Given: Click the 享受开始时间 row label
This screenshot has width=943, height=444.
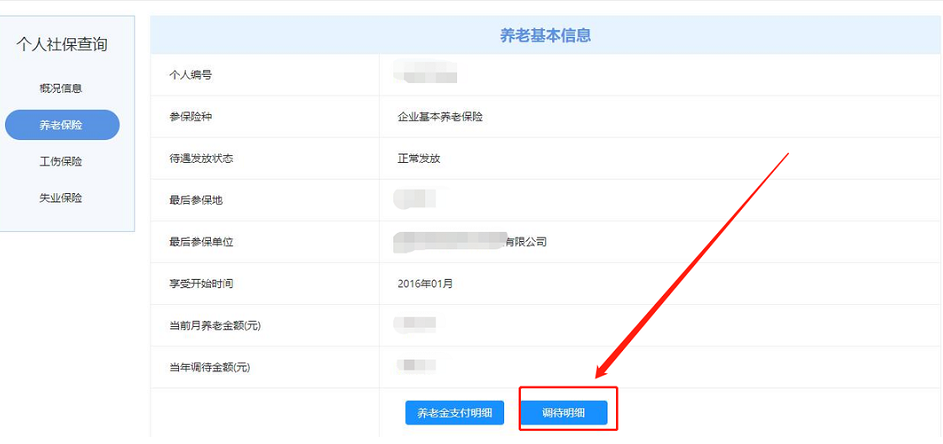Looking at the screenshot, I should tap(201, 284).
